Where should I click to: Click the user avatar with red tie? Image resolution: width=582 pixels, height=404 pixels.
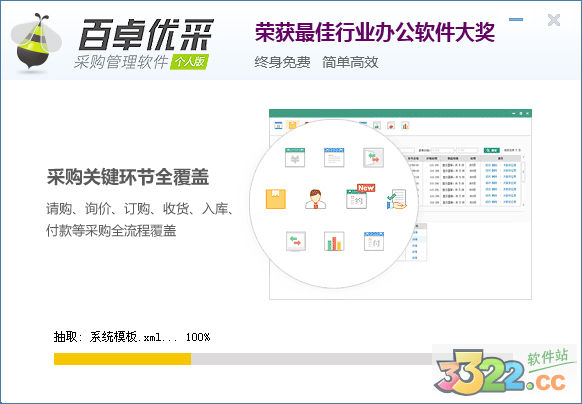315,199
